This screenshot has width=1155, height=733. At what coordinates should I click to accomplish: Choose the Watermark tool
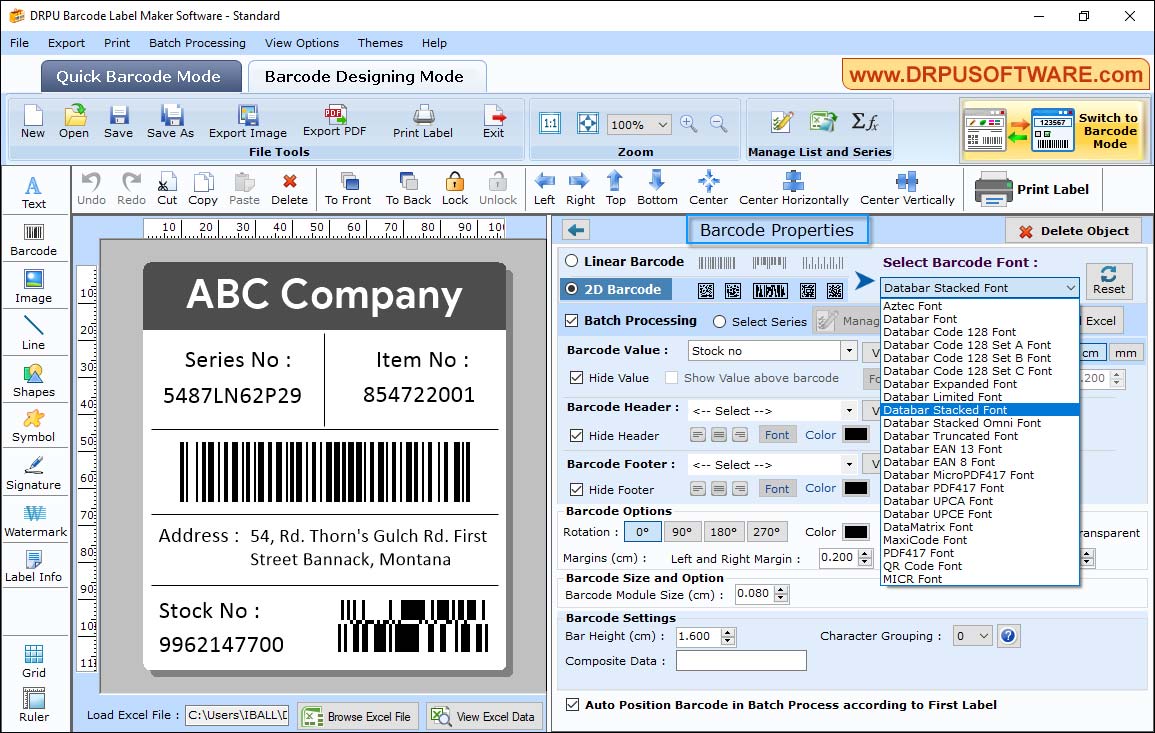click(35, 521)
